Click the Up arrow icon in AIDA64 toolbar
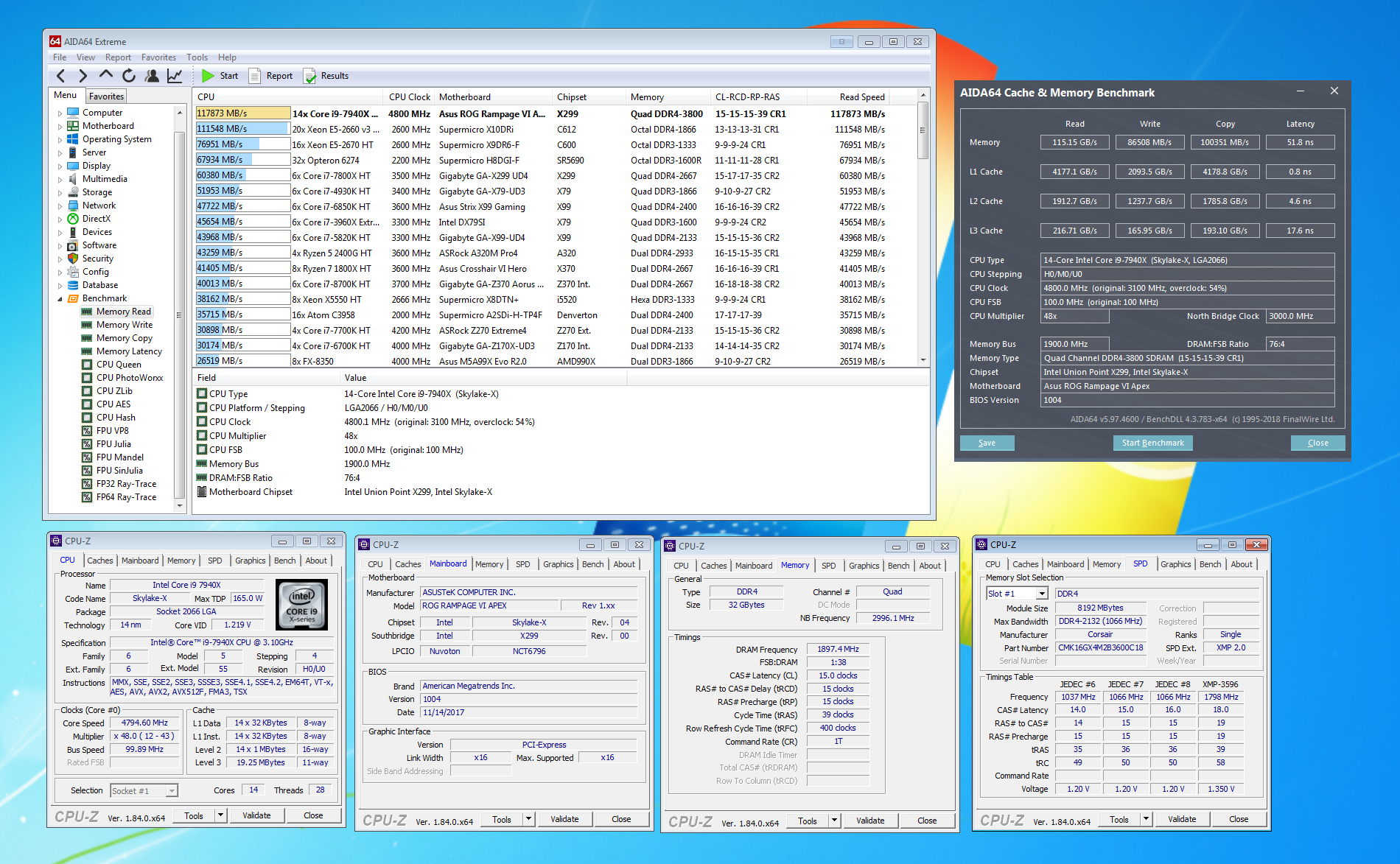The image size is (1400, 864). tap(105, 74)
